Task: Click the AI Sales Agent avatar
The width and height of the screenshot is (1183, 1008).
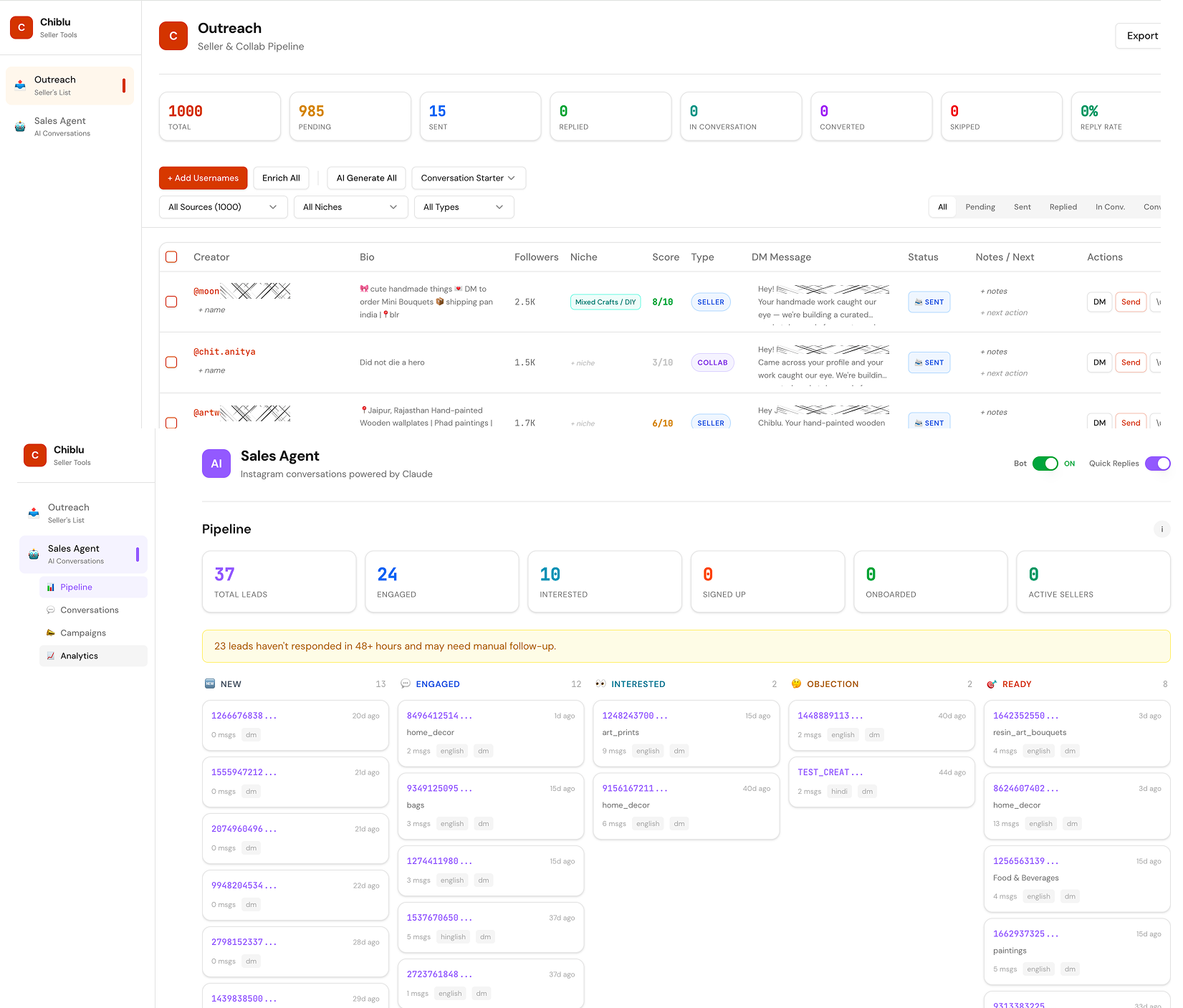Action: (216, 464)
